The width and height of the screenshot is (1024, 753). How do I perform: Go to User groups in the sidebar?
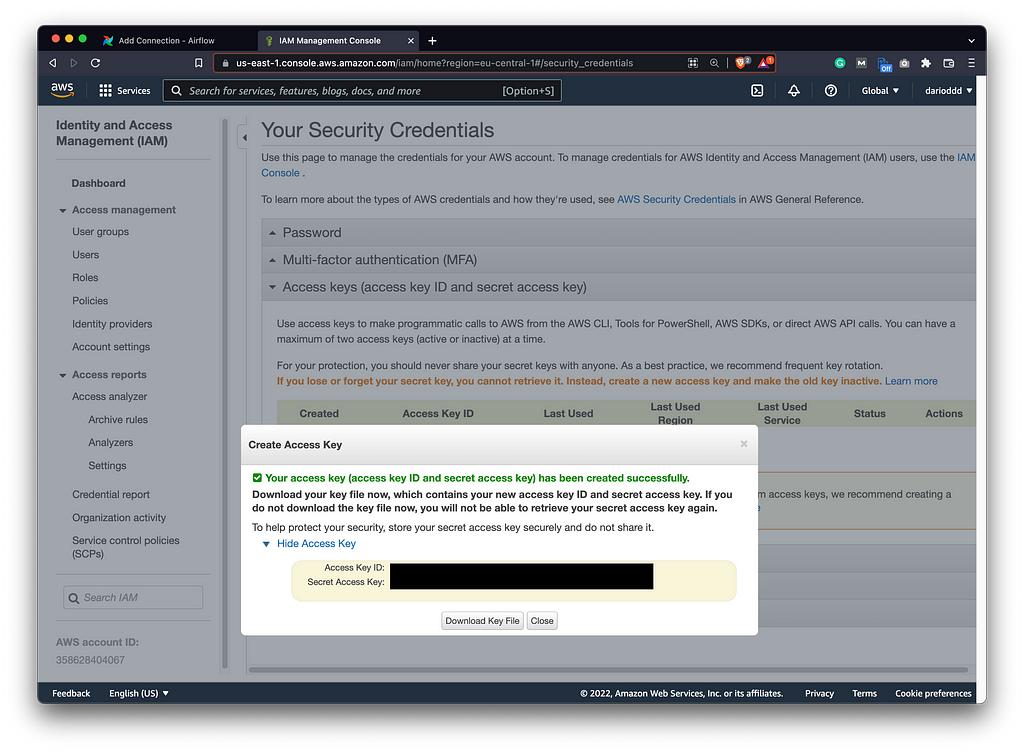(x=101, y=232)
